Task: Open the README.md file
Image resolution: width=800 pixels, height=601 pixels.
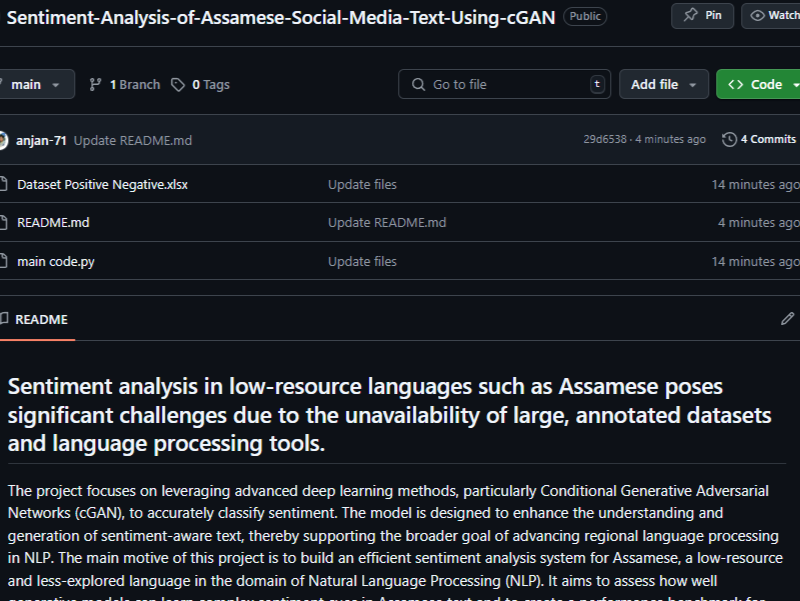Action: pos(53,222)
